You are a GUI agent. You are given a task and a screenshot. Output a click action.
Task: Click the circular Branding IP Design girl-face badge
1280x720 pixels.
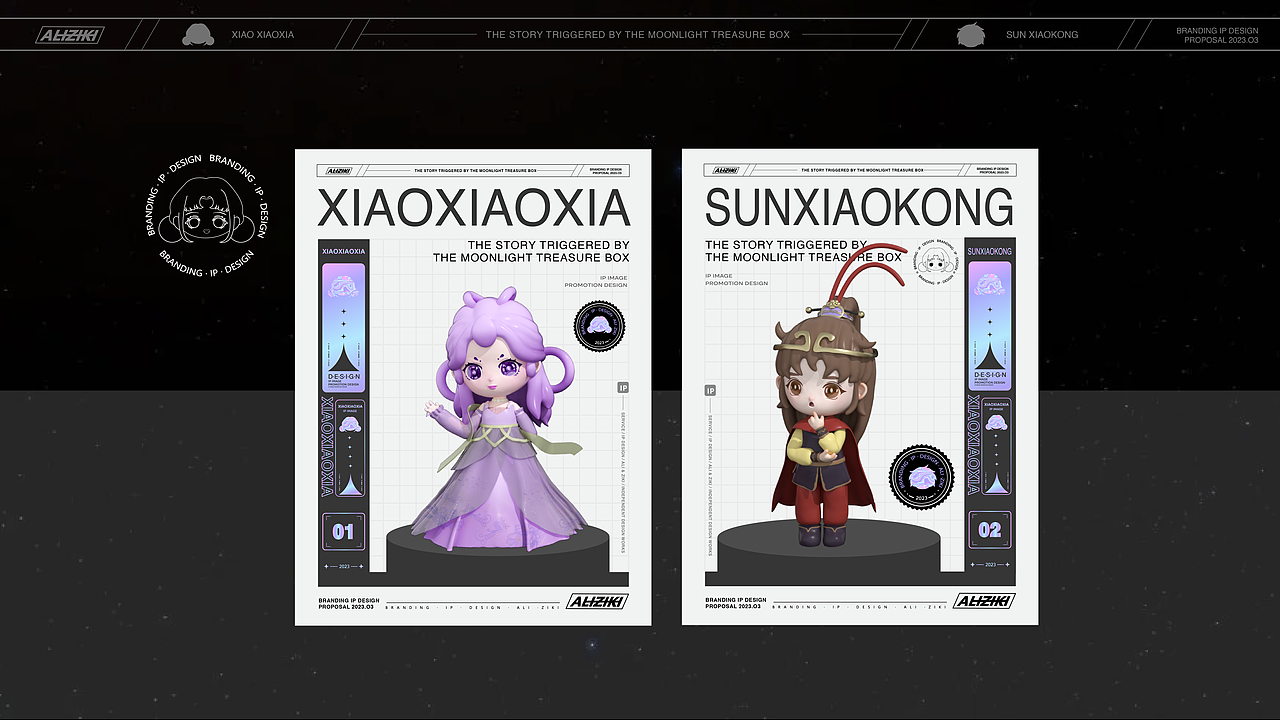click(207, 215)
